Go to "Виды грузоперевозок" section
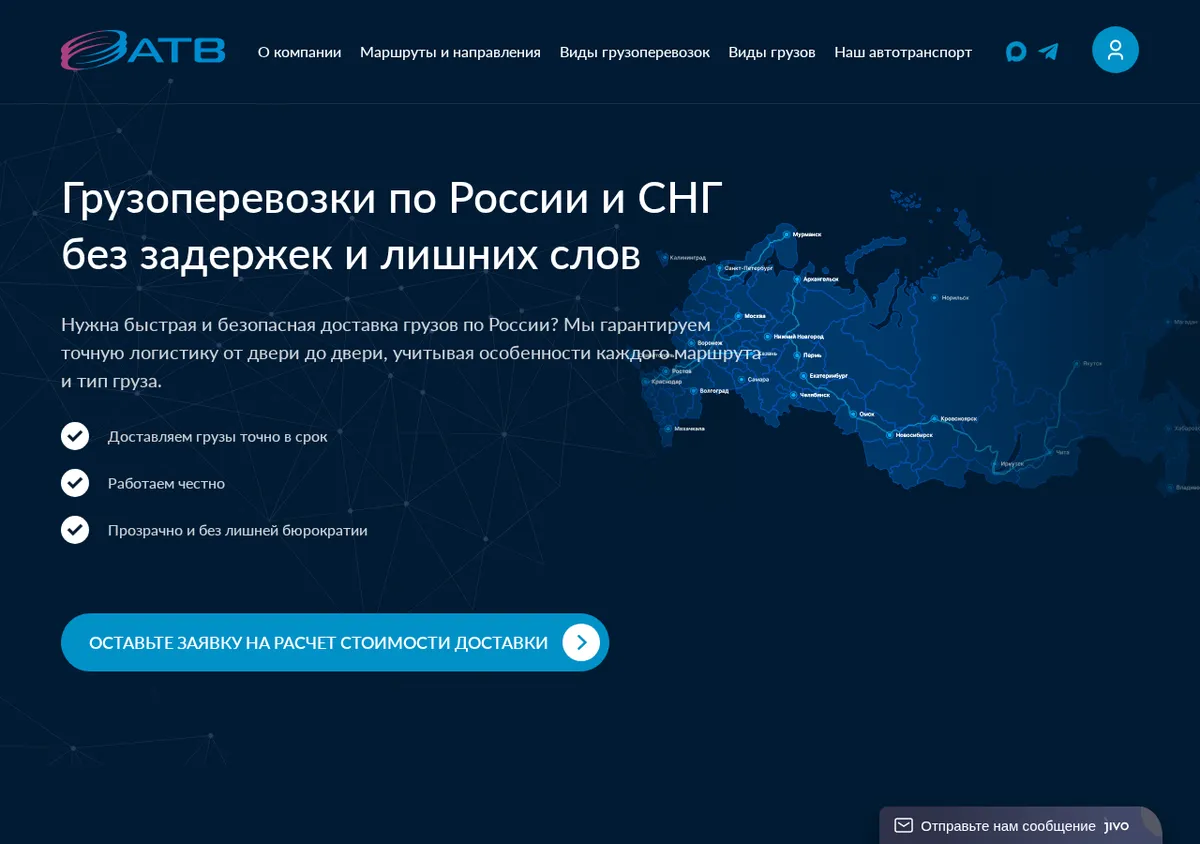The width and height of the screenshot is (1200, 844). 635,52
